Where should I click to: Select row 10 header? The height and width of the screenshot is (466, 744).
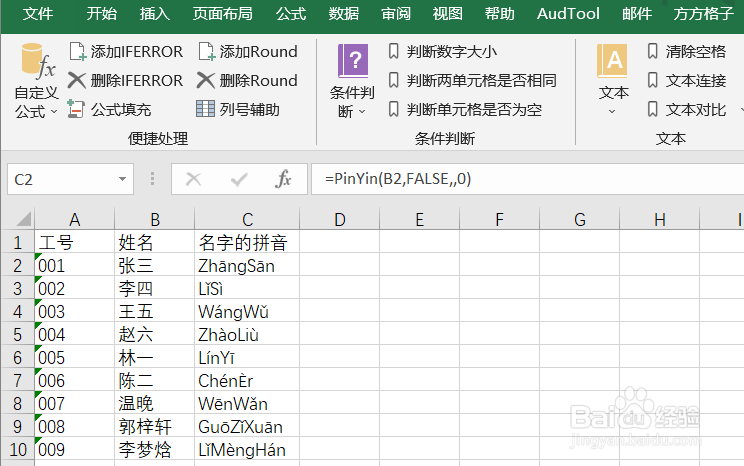pyautogui.click(x=18, y=449)
